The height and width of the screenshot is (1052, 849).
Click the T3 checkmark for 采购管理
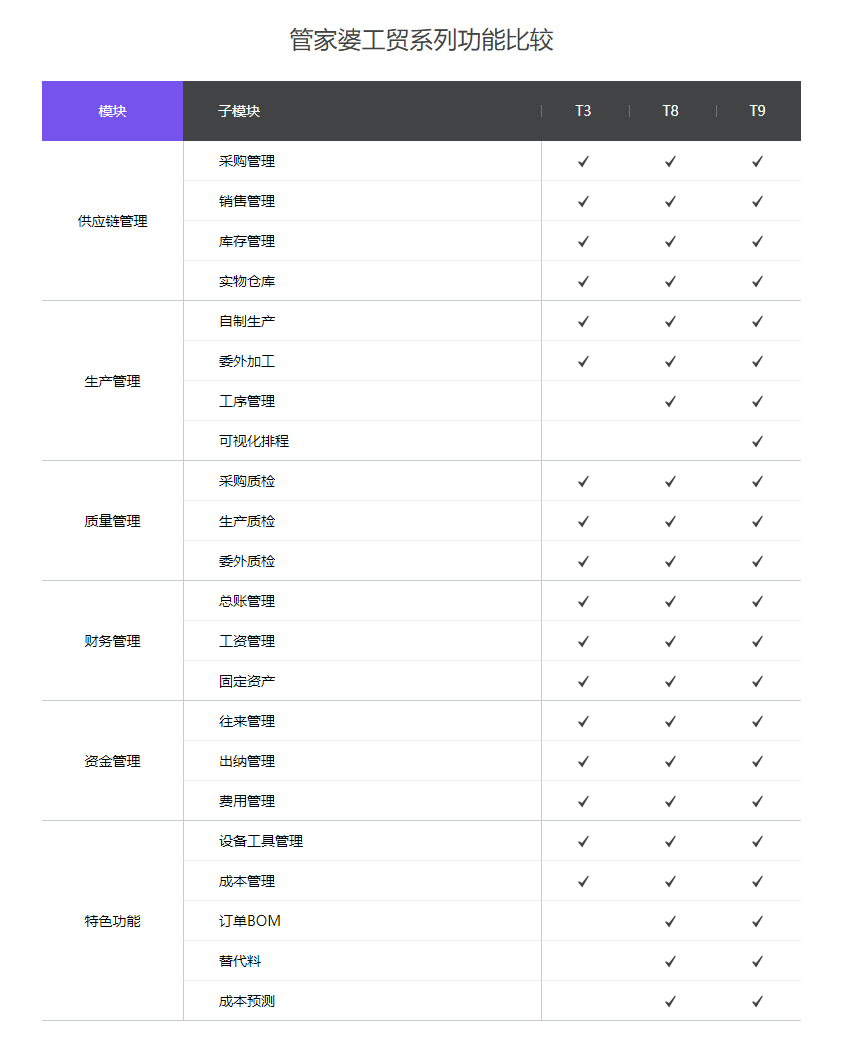point(583,161)
